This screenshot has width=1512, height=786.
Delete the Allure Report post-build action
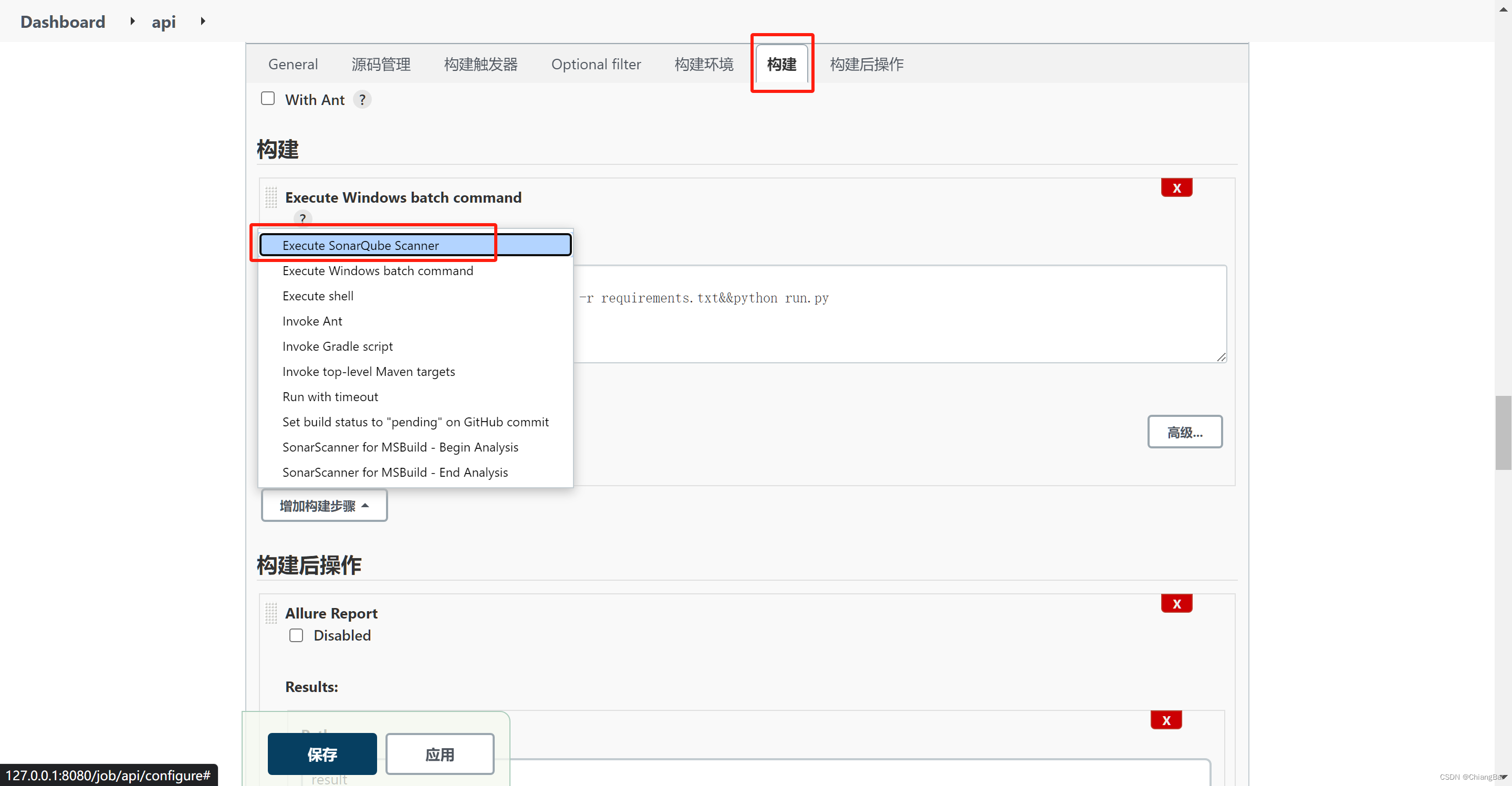click(x=1176, y=603)
